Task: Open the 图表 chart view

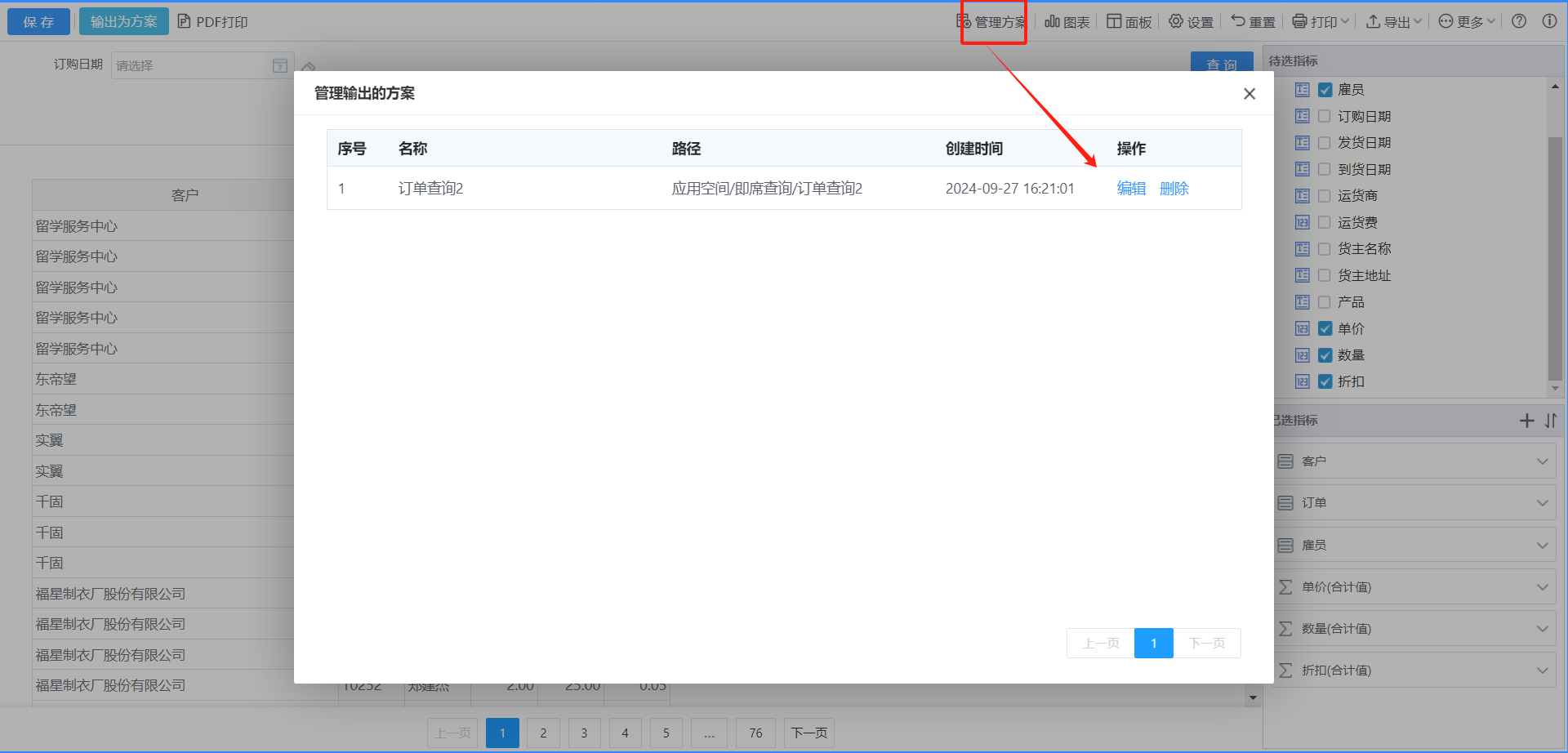Action: point(1067,22)
